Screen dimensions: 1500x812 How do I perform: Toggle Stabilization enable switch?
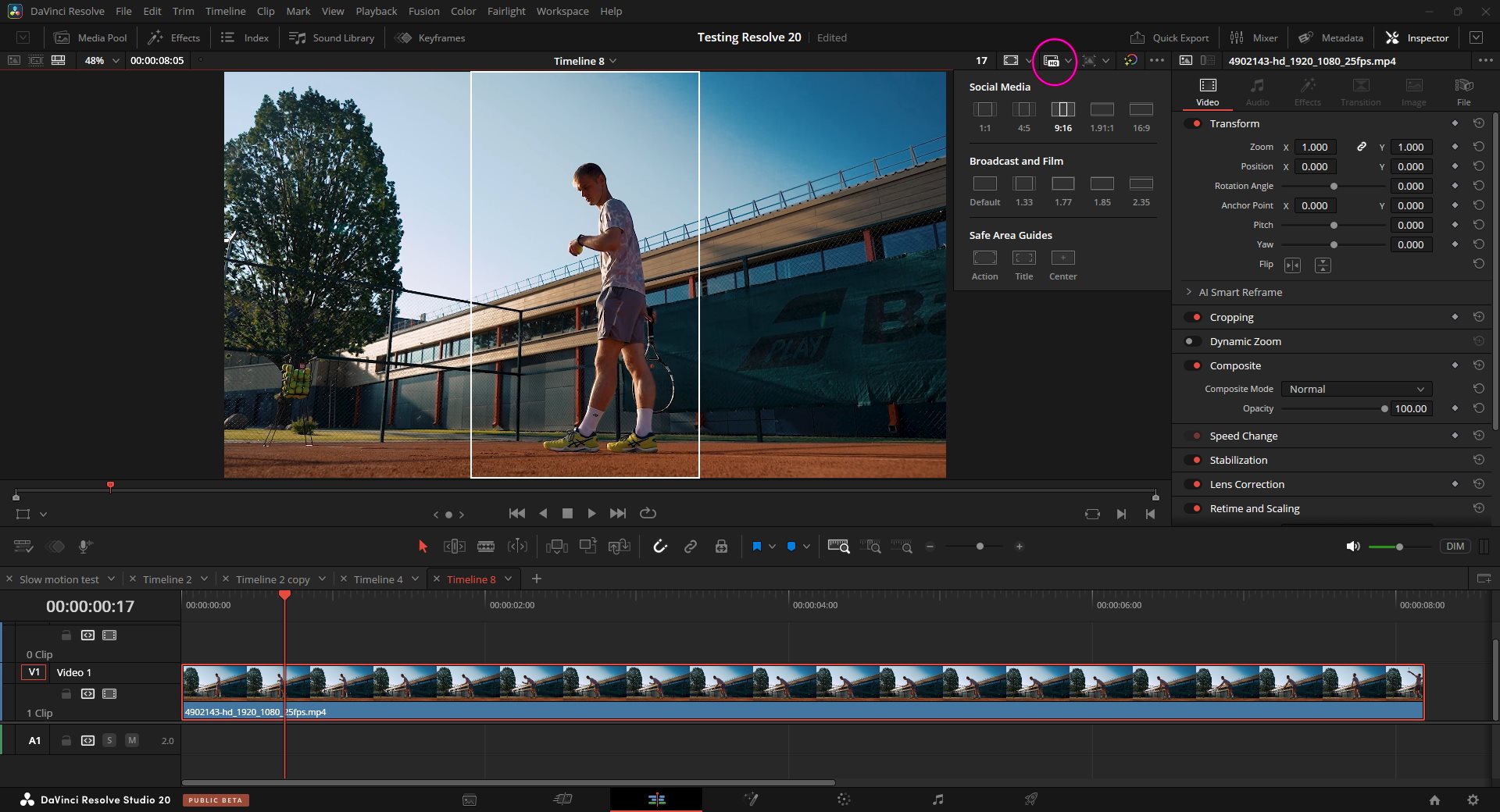1193,460
